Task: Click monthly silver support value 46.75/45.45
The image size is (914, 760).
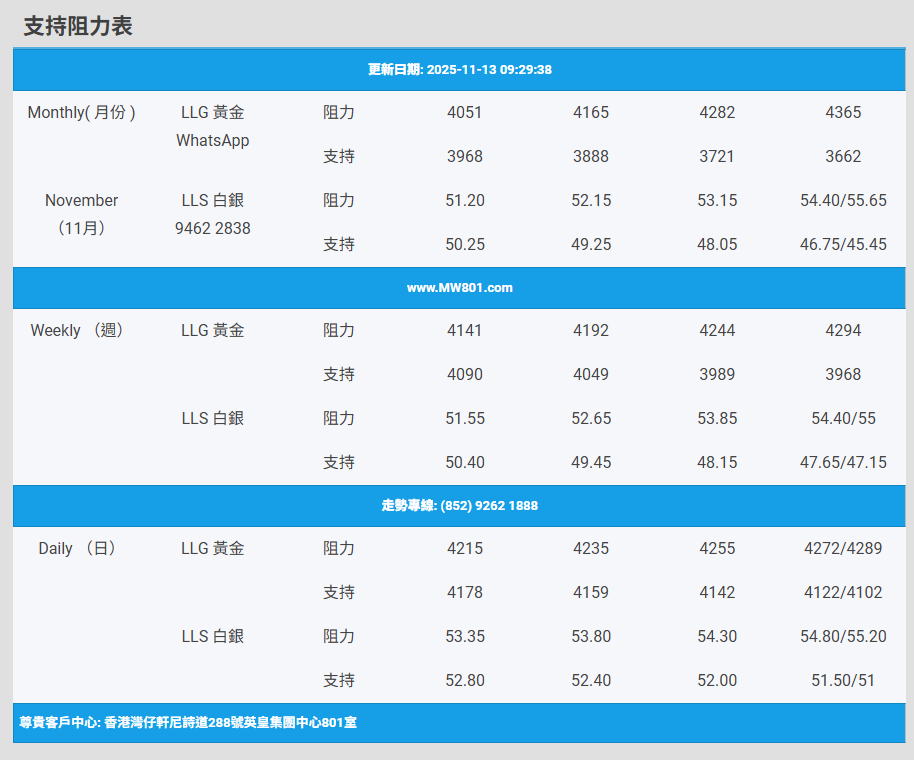Action: click(843, 245)
